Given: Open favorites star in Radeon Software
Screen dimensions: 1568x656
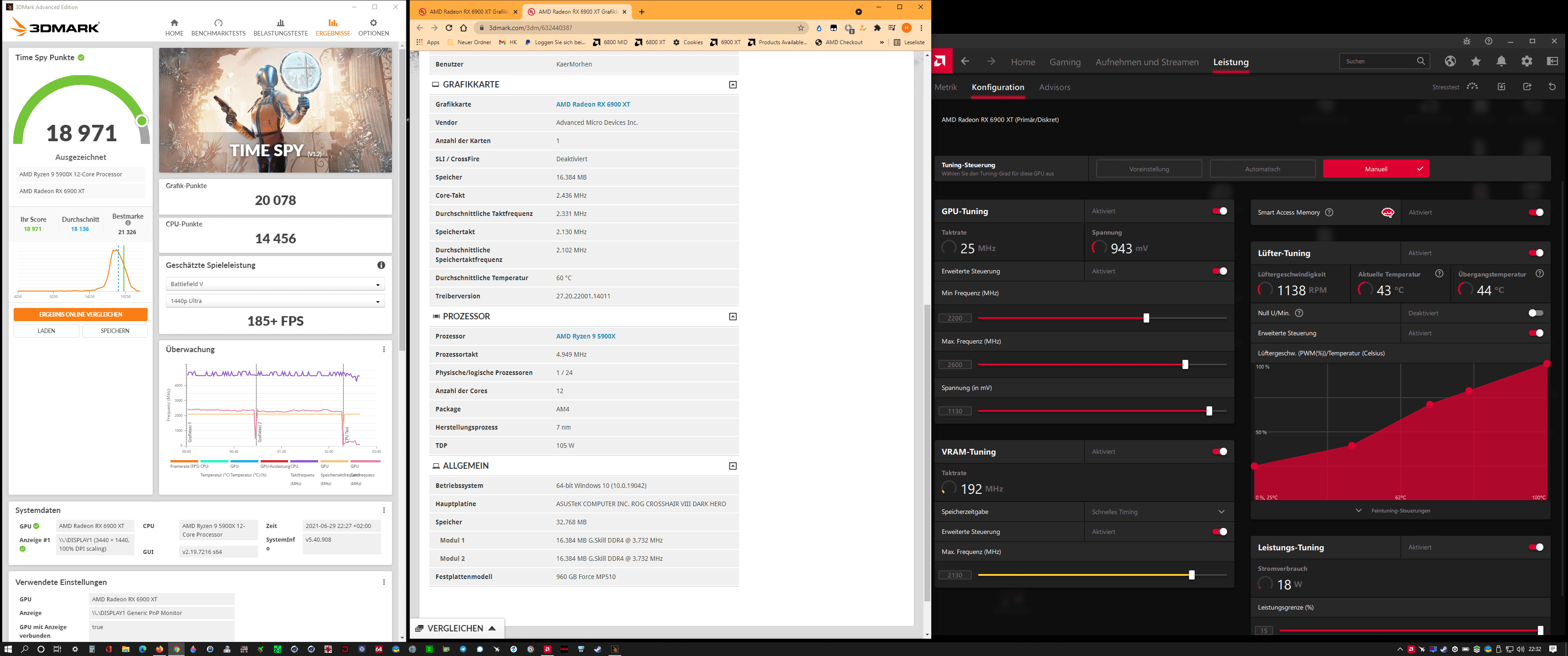Looking at the screenshot, I should 1476,61.
